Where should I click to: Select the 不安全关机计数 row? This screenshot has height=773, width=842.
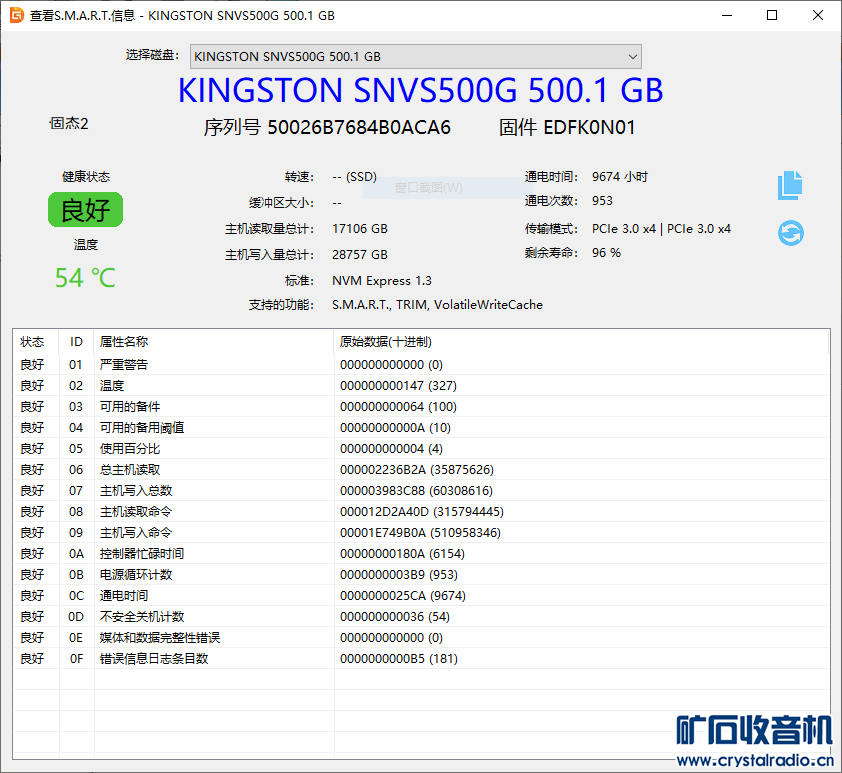[142, 617]
